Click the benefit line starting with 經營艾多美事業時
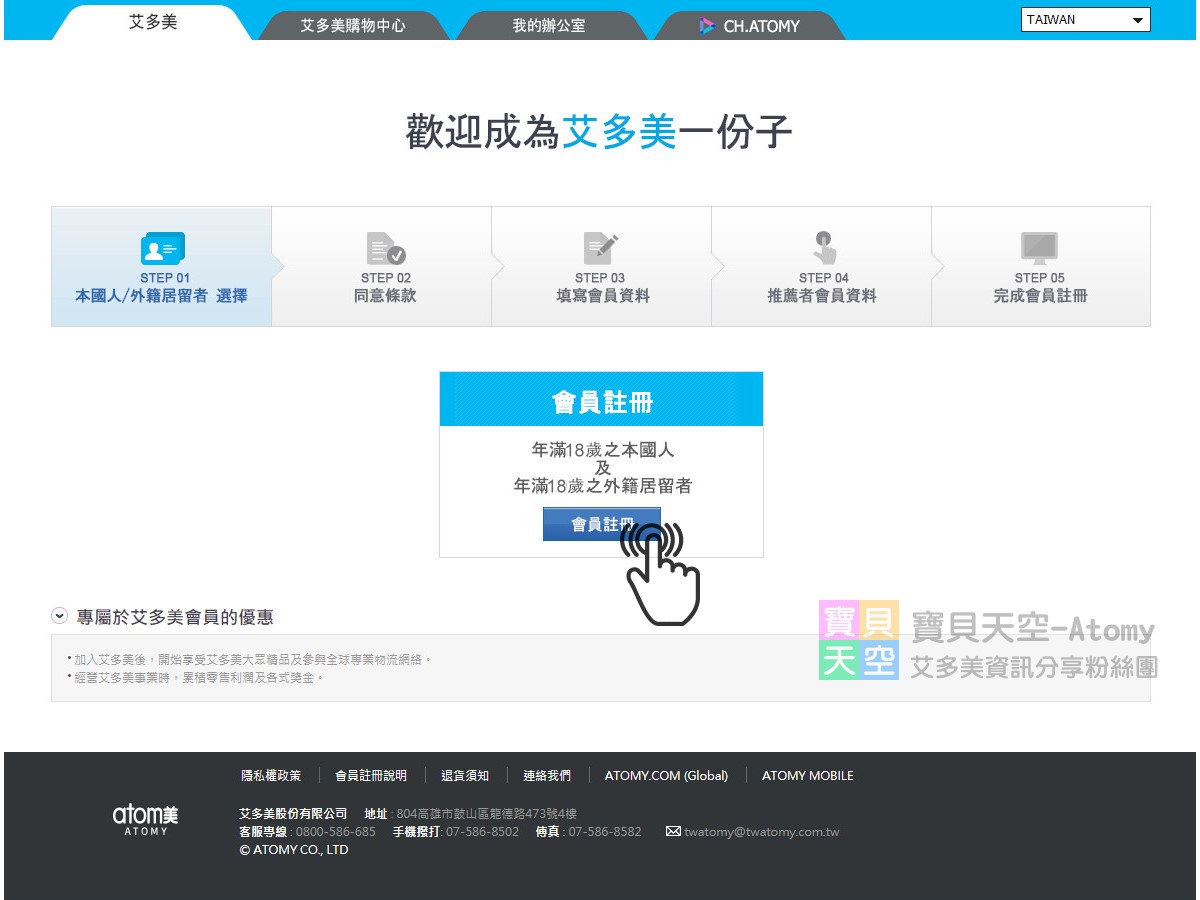1200x900 pixels. (199, 678)
